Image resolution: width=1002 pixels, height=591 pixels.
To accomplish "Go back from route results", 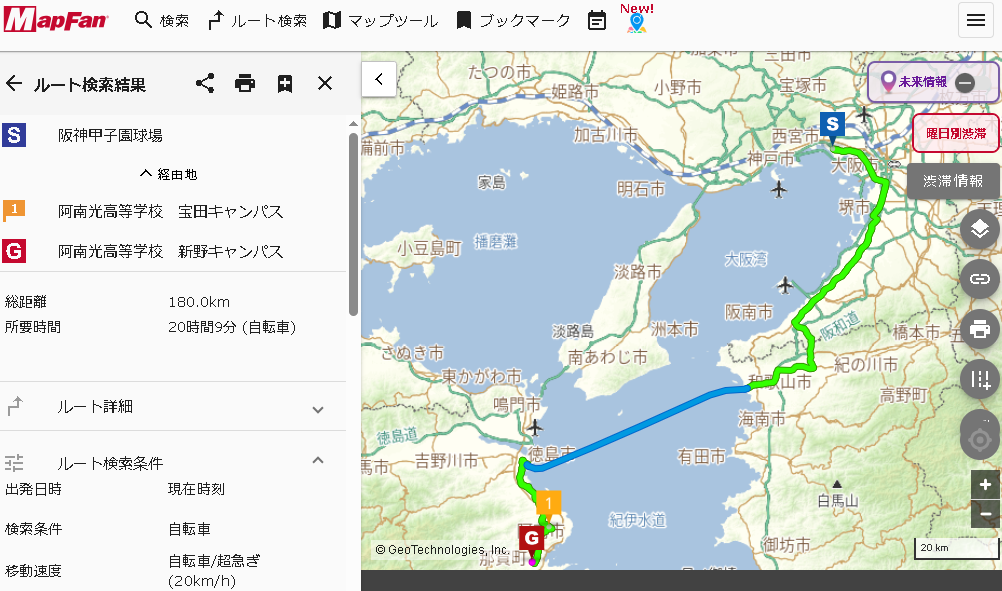I will [14, 83].
